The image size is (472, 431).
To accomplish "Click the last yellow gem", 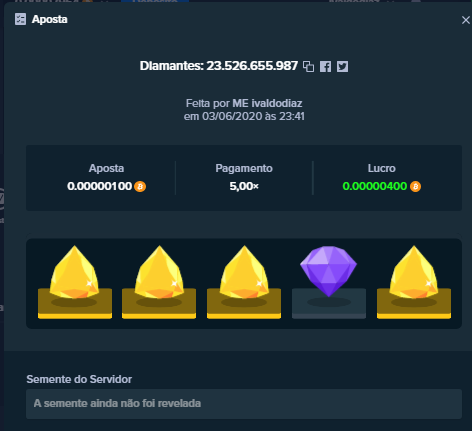I will point(414,272).
